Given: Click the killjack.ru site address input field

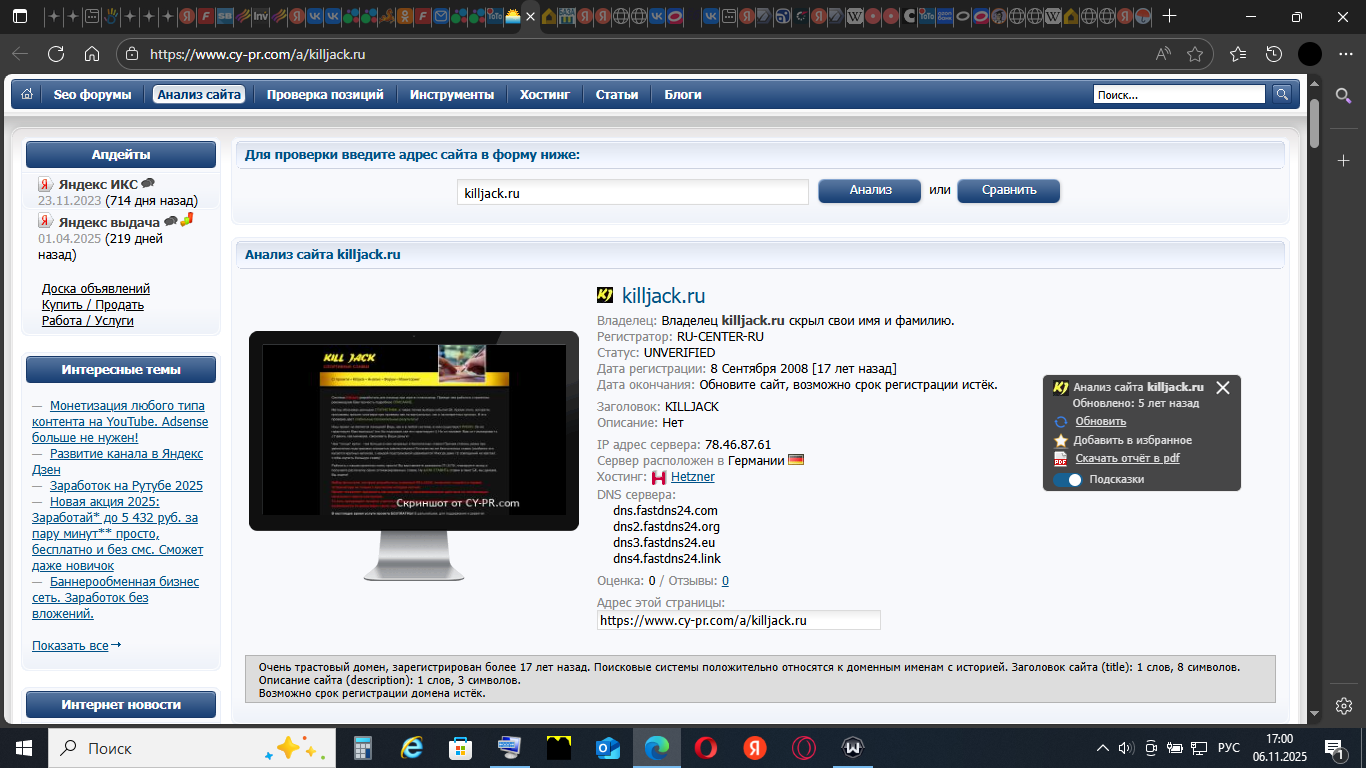Looking at the screenshot, I should click(633, 193).
